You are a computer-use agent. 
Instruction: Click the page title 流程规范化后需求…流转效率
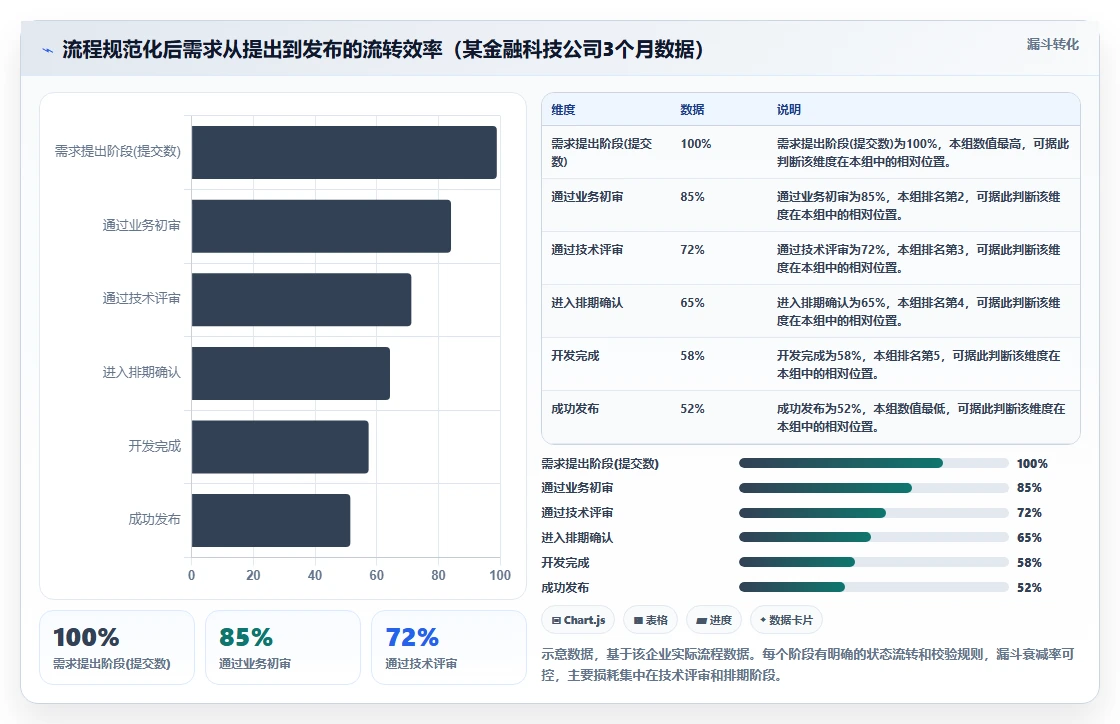point(383,49)
